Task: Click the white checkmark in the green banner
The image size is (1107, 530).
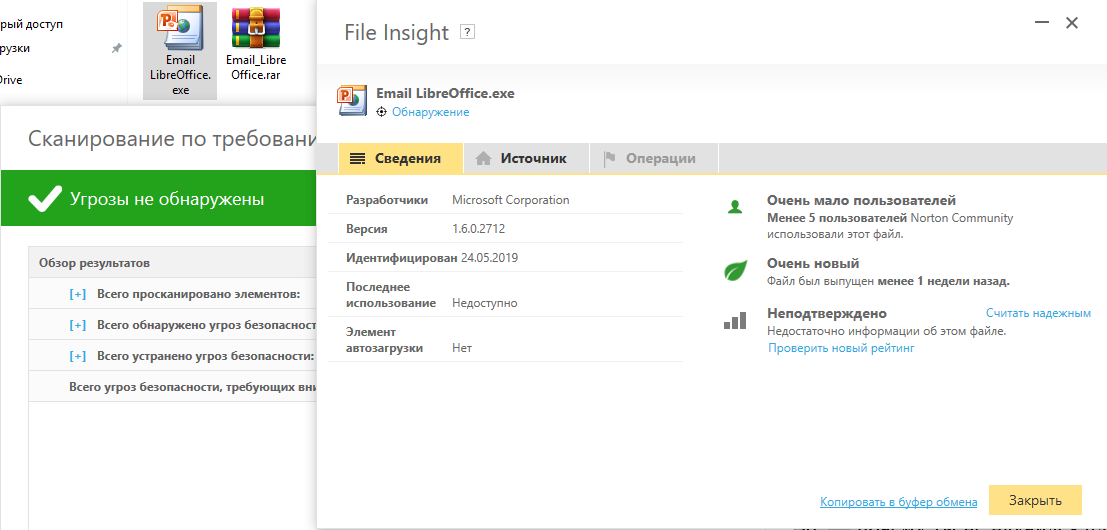Action: (x=44, y=199)
